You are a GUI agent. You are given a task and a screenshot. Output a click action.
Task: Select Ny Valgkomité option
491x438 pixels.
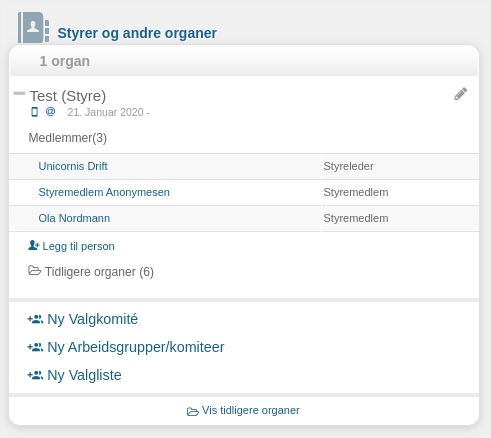[92, 319]
